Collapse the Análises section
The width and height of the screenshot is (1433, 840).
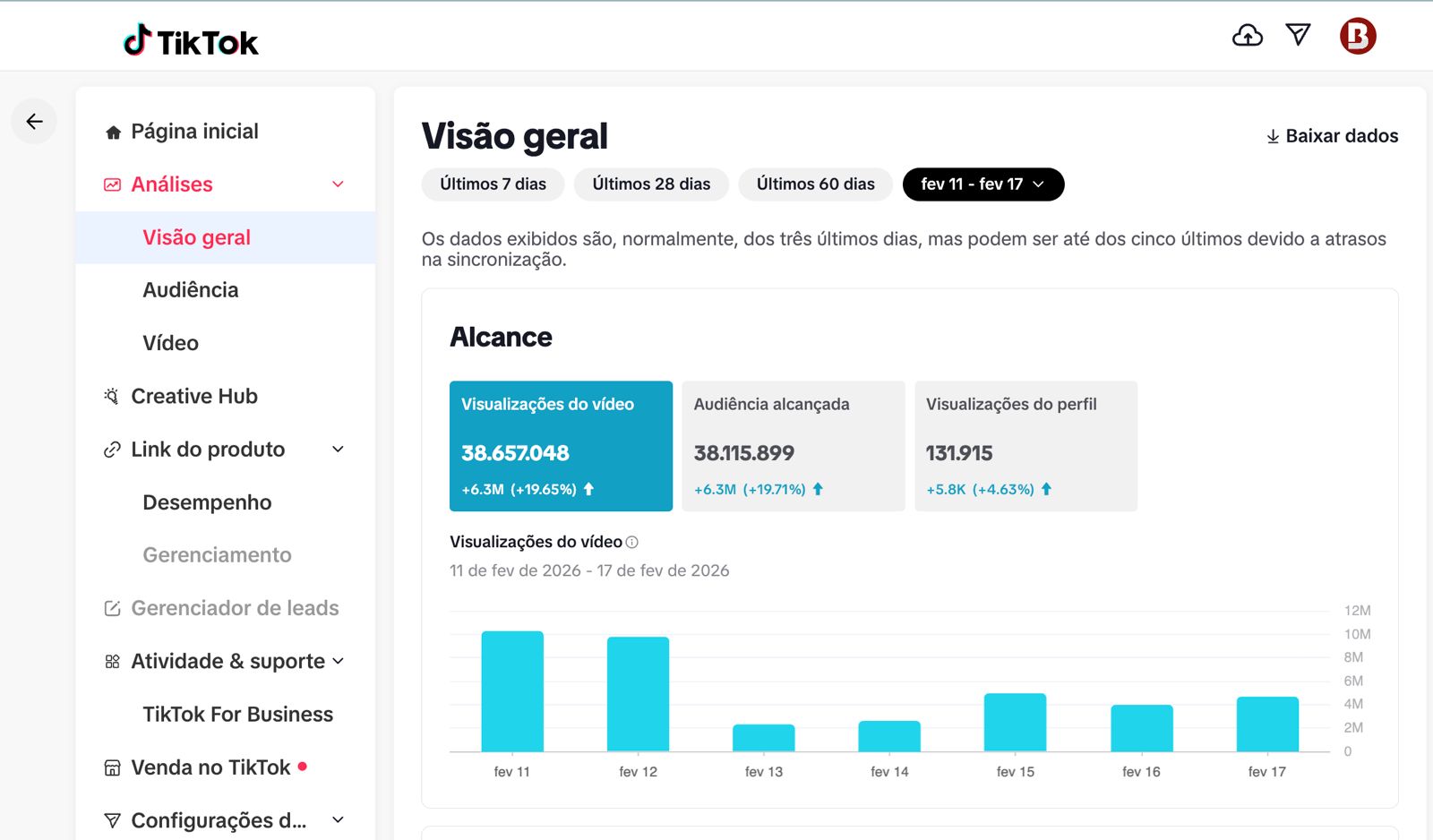pos(338,184)
